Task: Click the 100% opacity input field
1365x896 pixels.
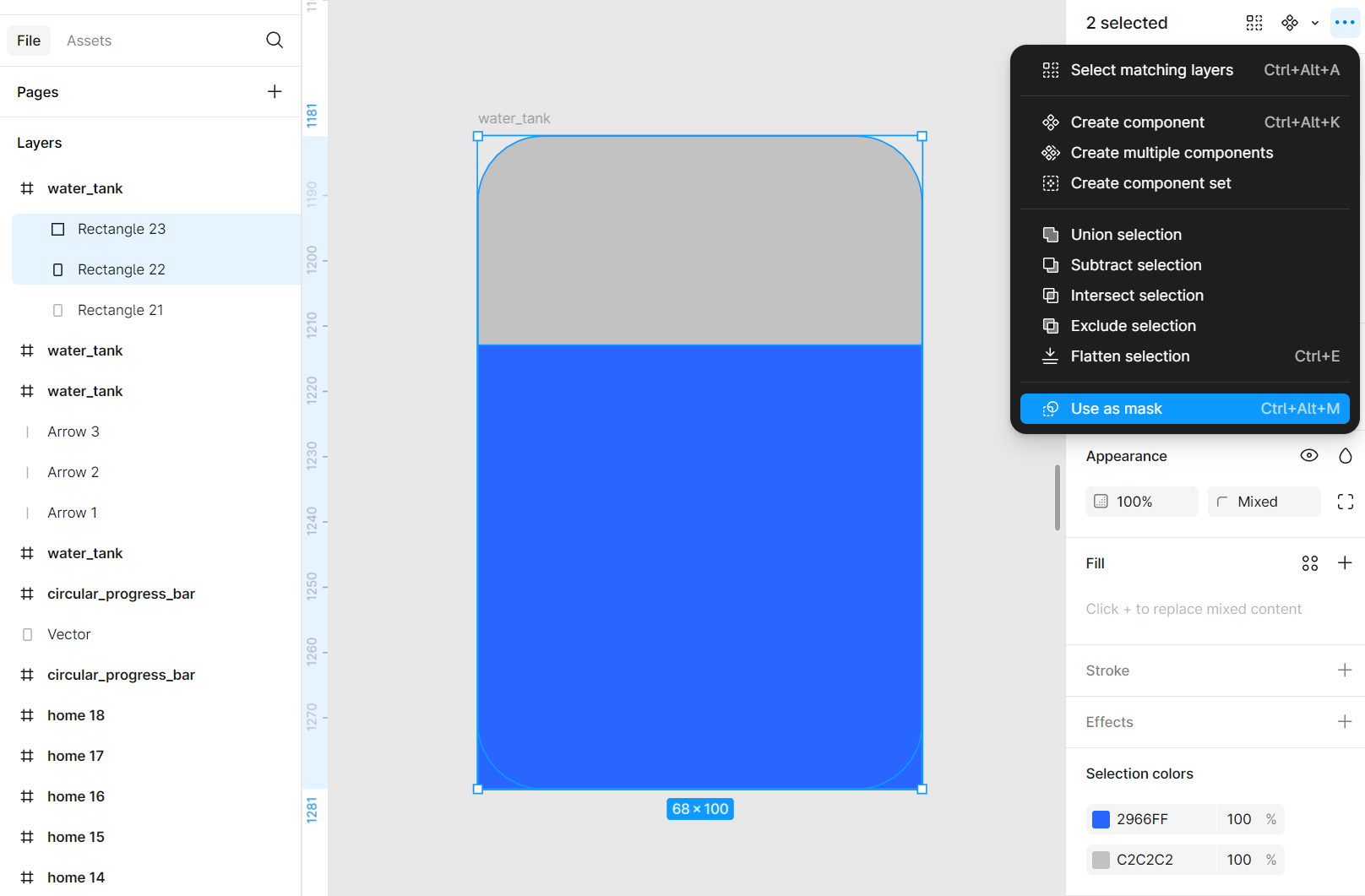Action: click(1142, 502)
